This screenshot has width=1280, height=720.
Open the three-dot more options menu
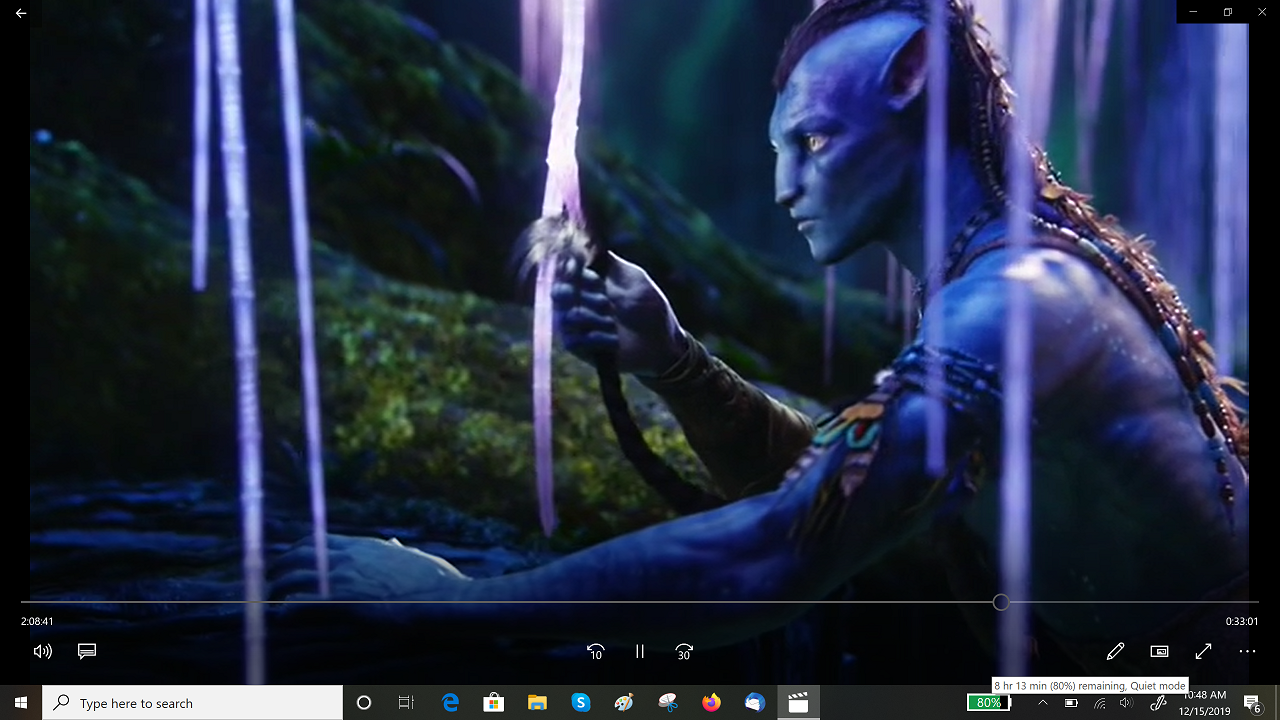(1247, 651)
